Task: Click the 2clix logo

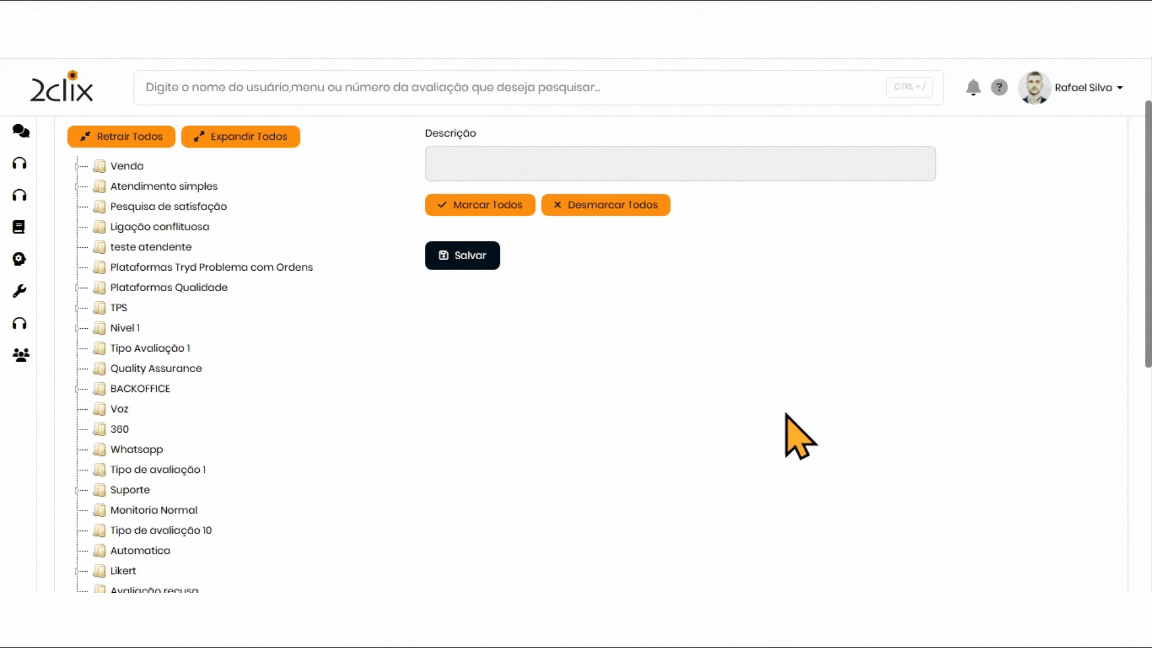Action: (62, 88)
